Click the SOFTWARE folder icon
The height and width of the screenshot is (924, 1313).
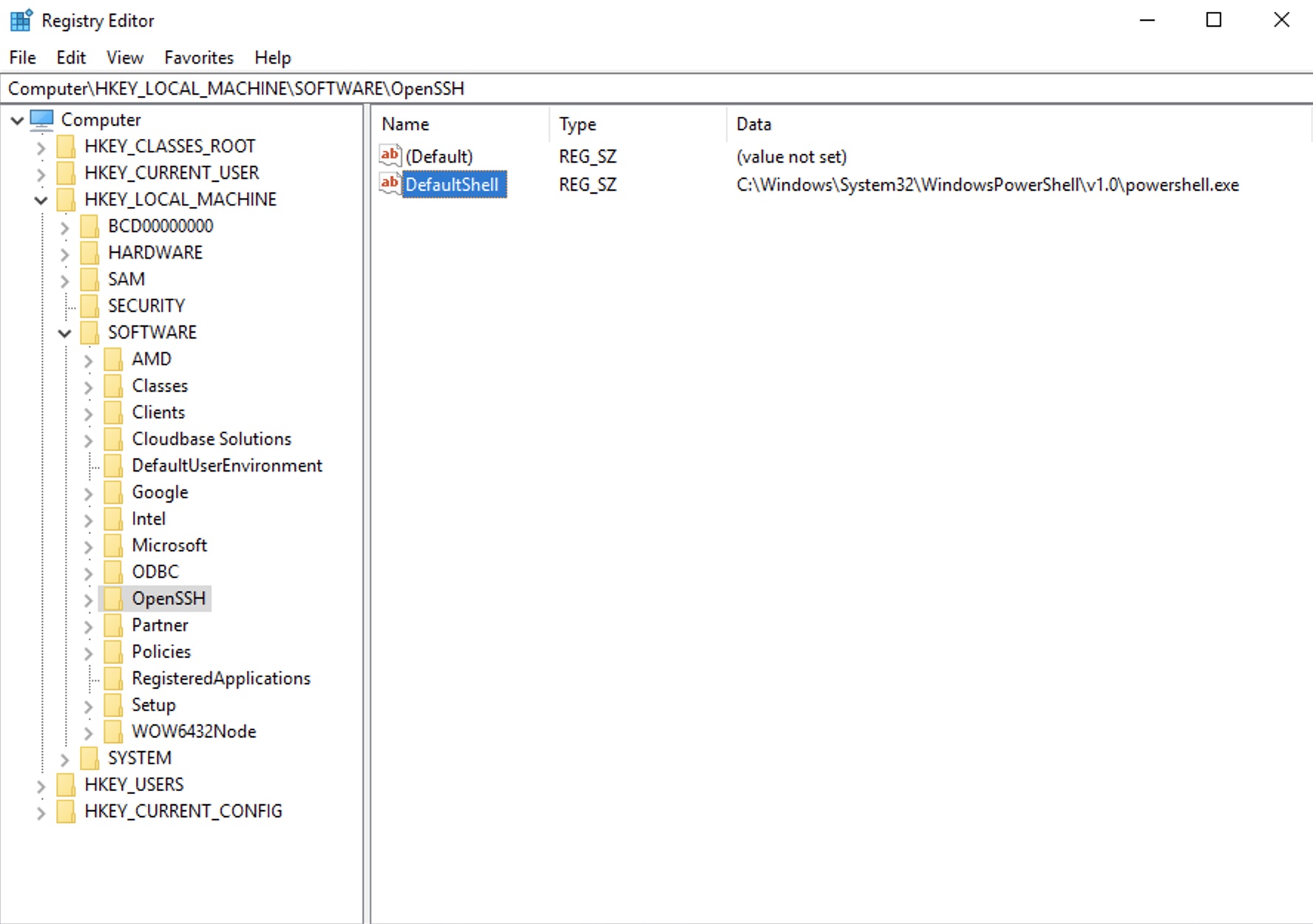pyautogui.click(x=90, y=332)
